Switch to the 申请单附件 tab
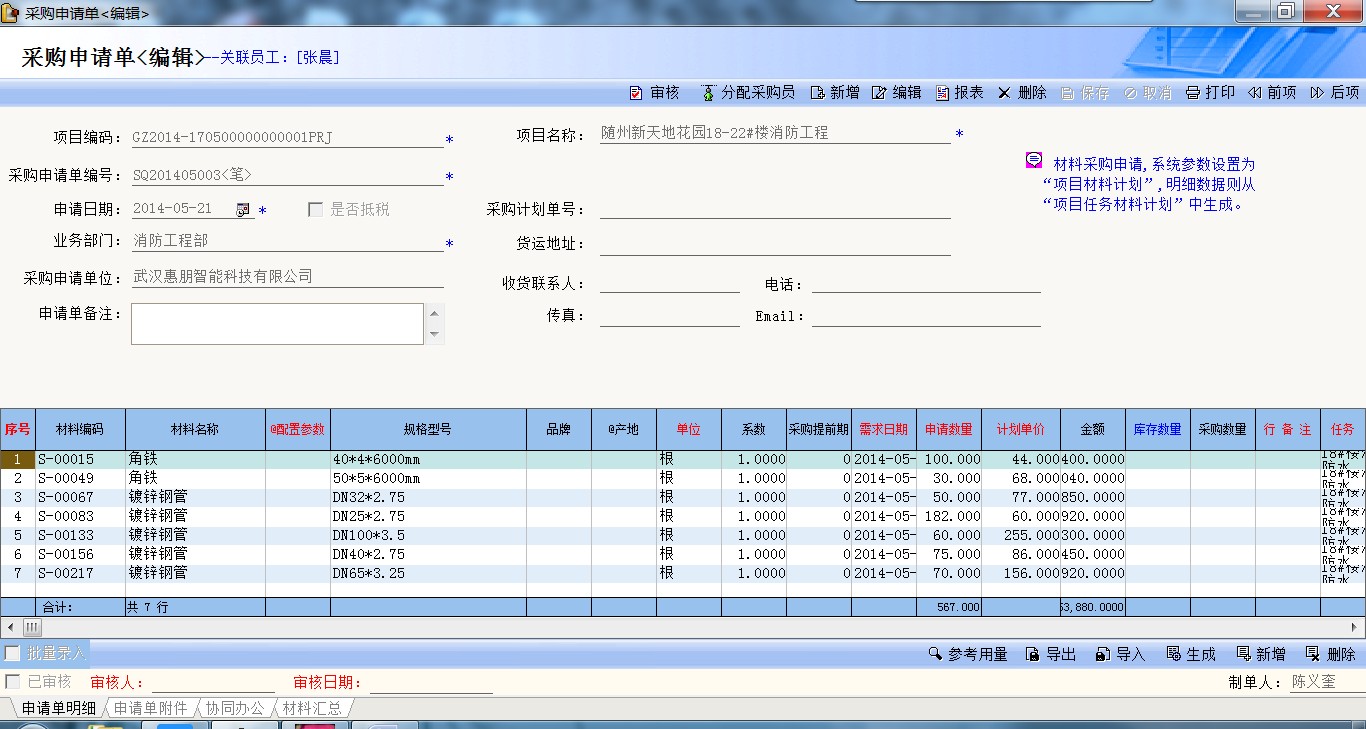This screenshot has width=1366, height=729. tap(150, 708)
